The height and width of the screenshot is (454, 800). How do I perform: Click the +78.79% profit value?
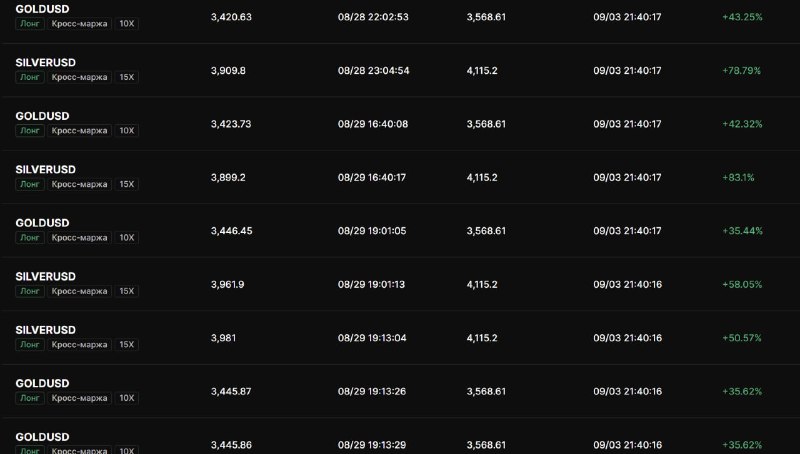tap(741, 70)
